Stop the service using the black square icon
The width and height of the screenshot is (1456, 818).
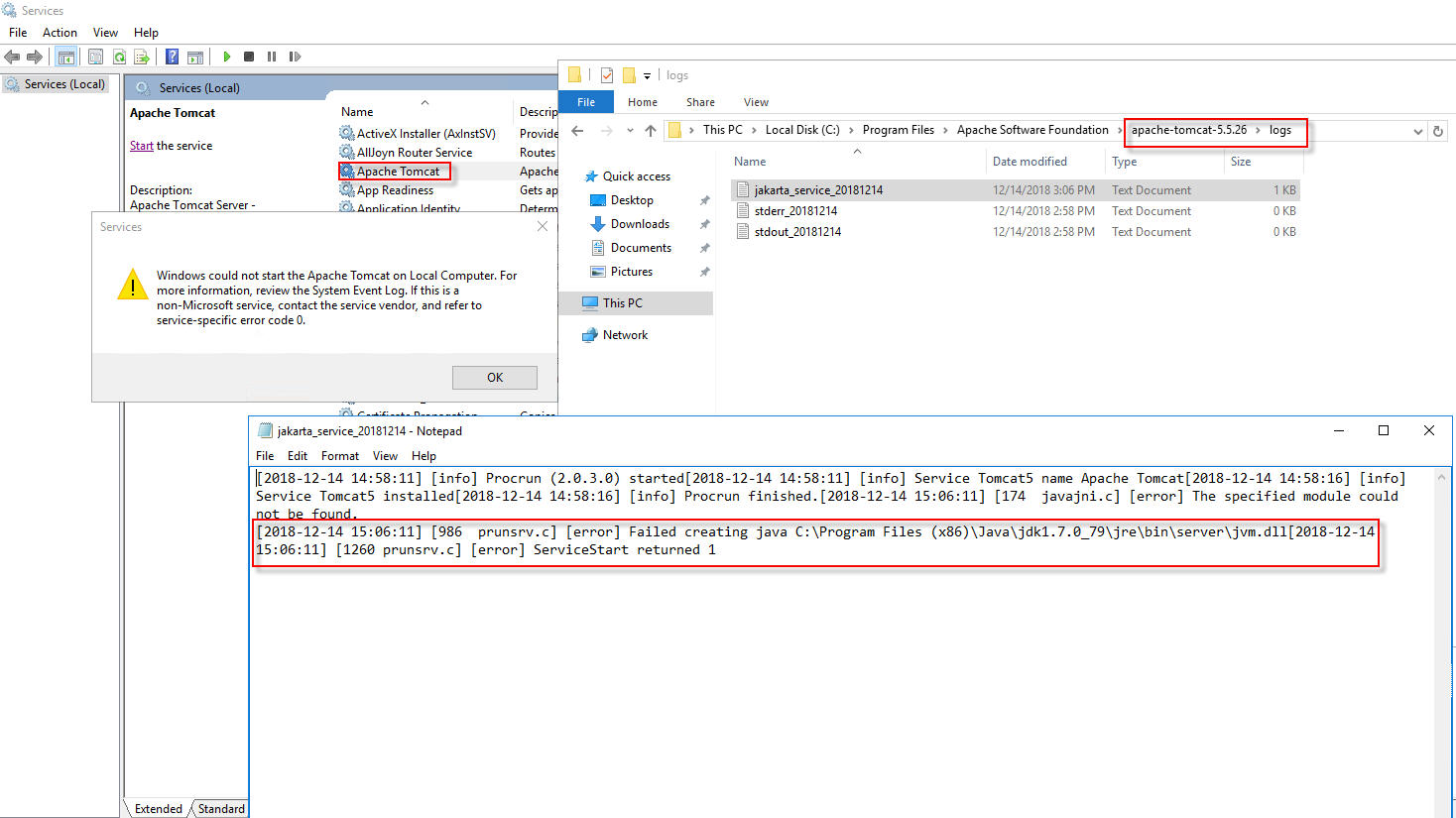tap(249, 56)
